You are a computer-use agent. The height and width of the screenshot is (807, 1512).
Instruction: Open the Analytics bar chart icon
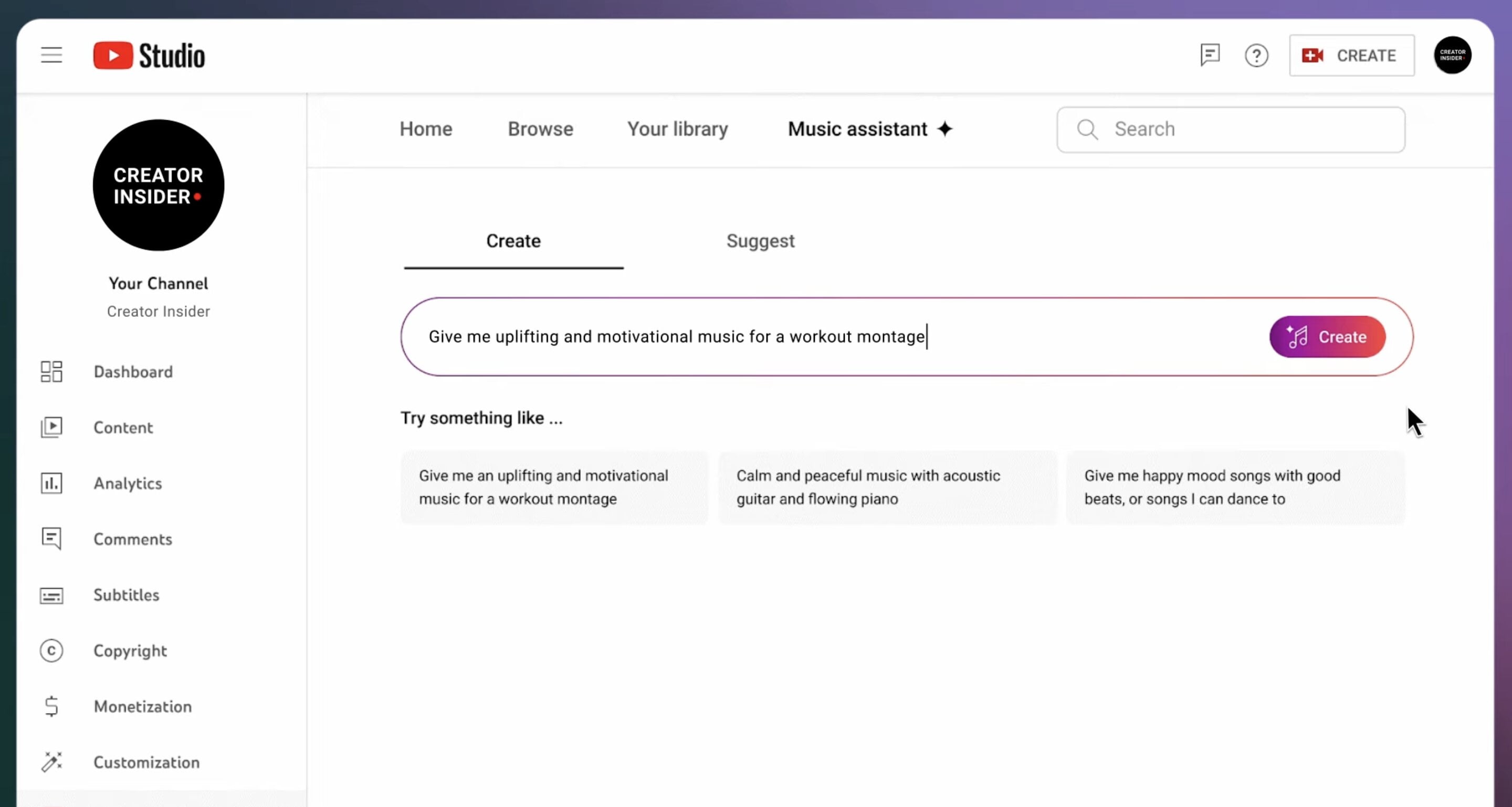click(x=51, y=483)
